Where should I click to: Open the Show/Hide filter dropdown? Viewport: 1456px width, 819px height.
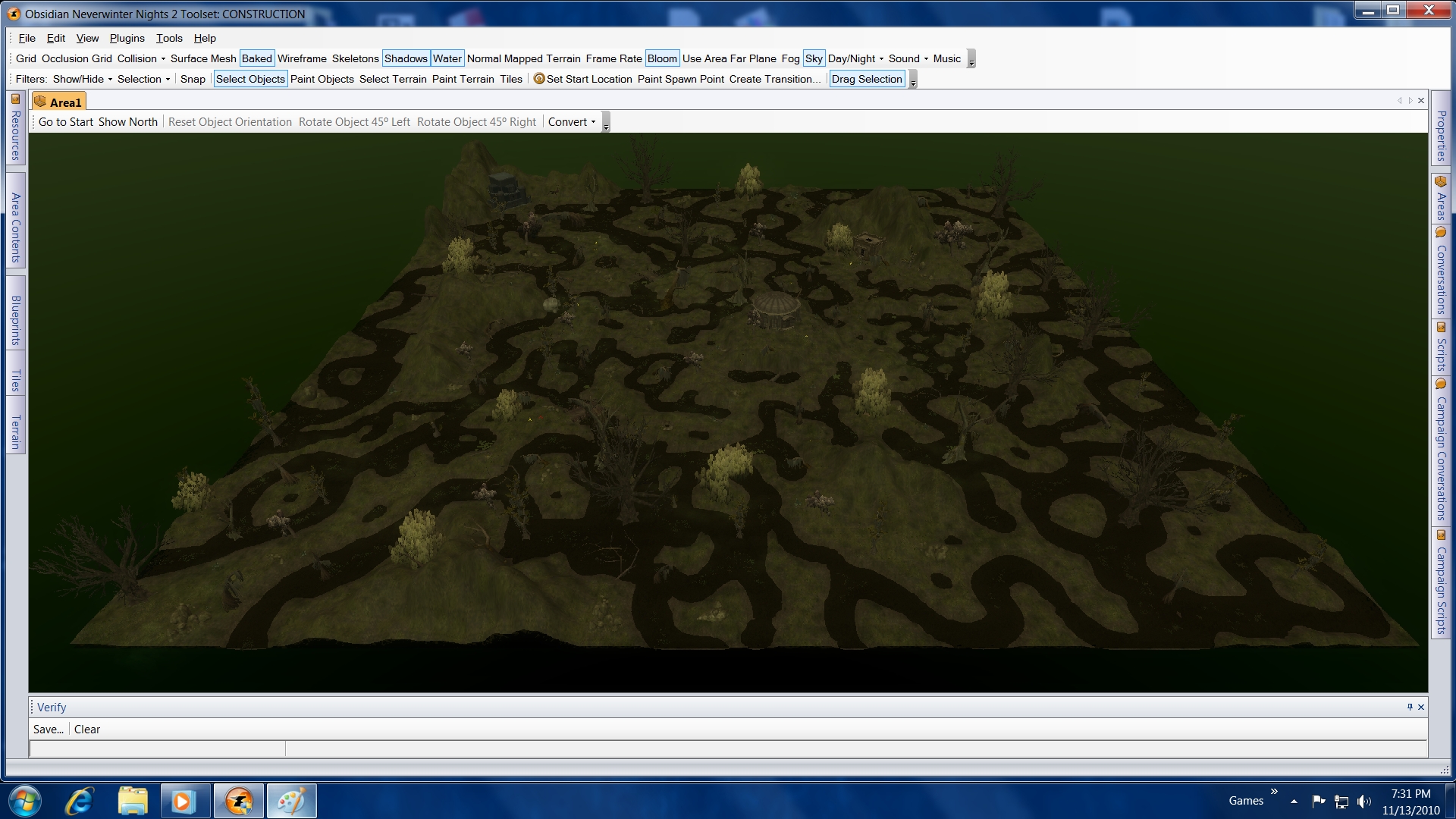tap(83, 79)
